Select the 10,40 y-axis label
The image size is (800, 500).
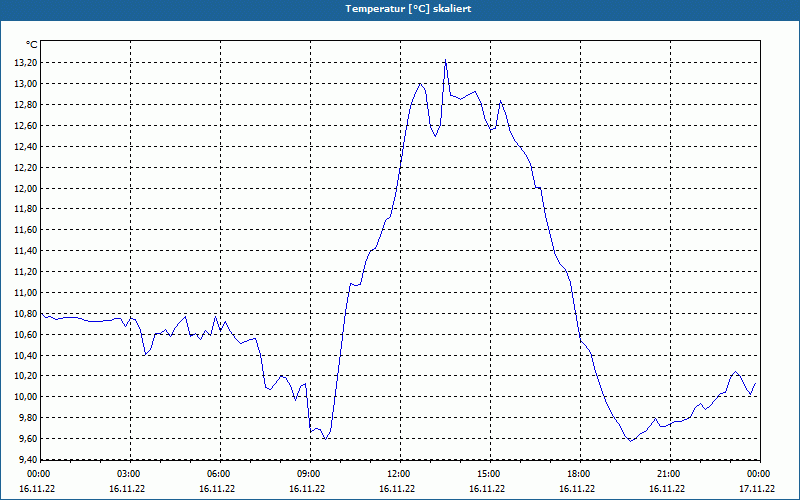point(27,355)
